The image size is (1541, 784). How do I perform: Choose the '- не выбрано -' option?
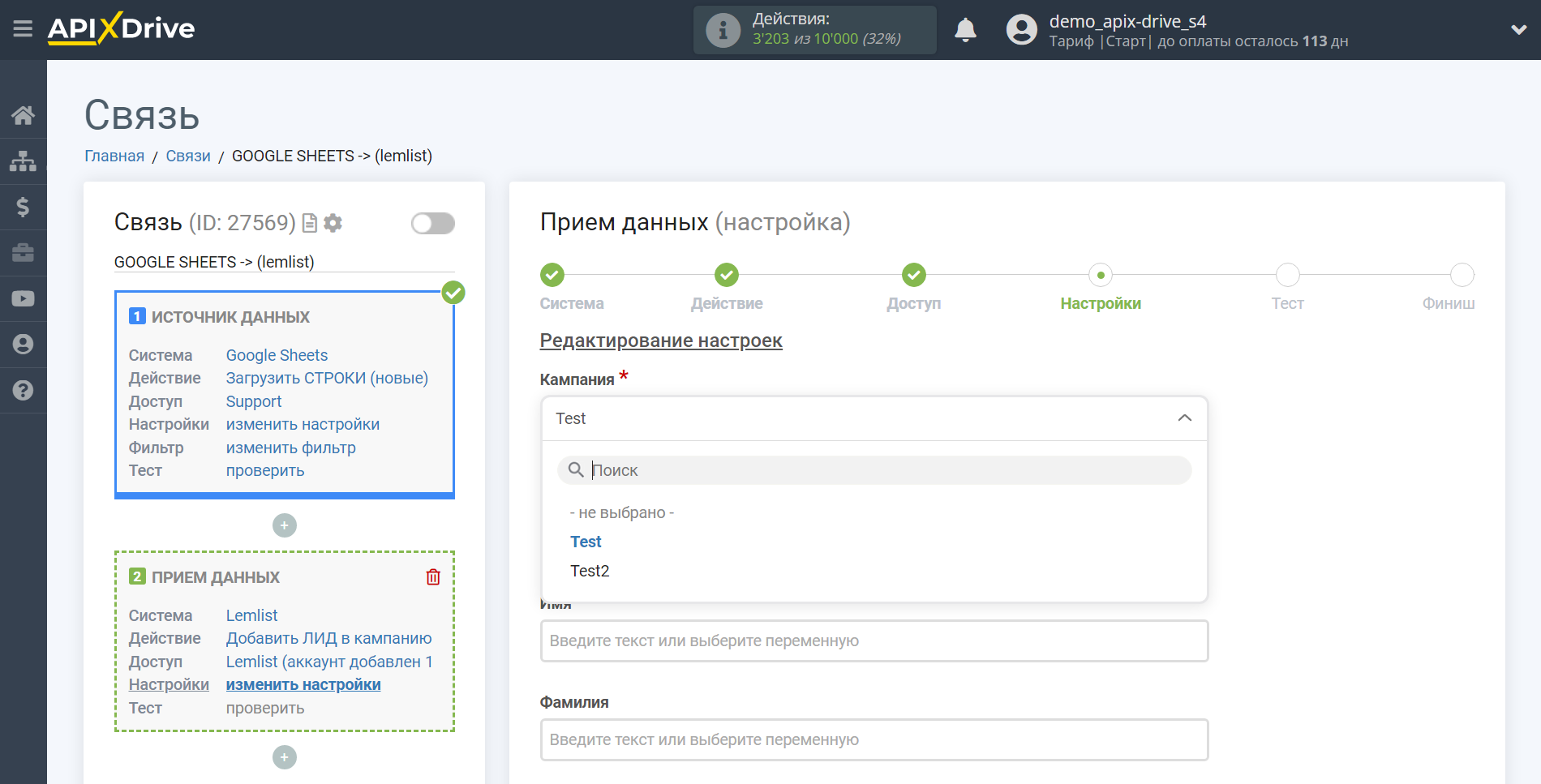click(x=622, y=512)
